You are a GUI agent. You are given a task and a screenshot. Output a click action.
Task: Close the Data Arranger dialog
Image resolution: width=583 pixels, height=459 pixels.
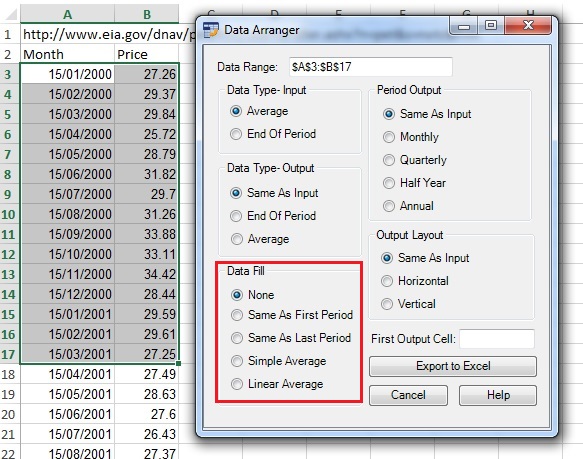tap(528, 26)
